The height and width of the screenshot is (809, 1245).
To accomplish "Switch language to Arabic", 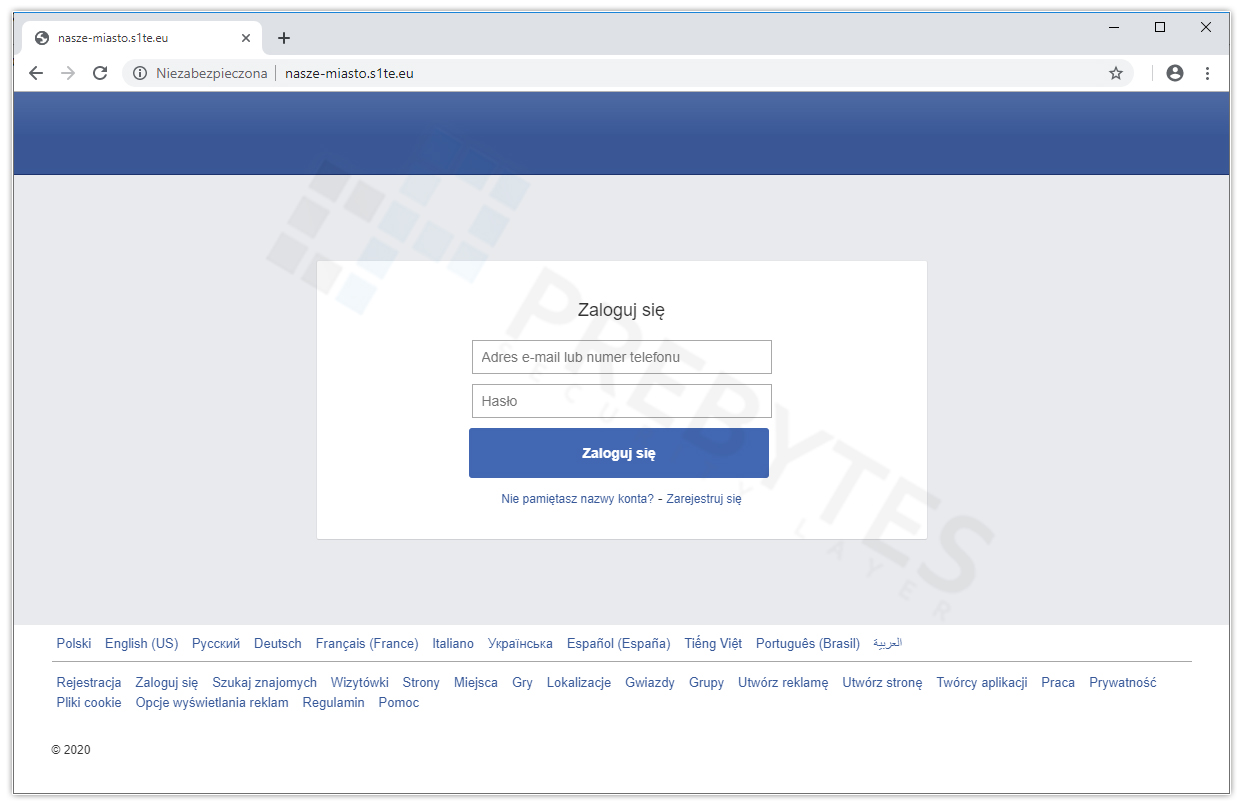I will pyautogui.click(x=888, y=644).
